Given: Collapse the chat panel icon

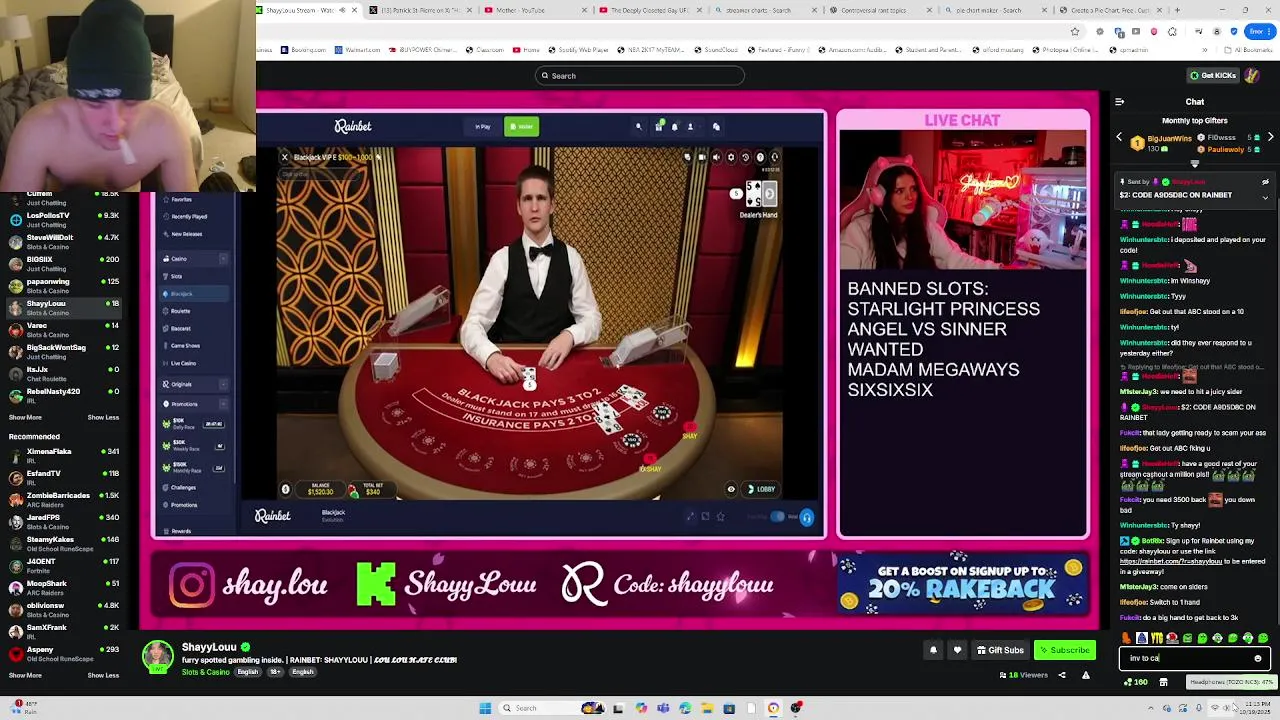Looking at the screenshot, I should click(1119, 101).
